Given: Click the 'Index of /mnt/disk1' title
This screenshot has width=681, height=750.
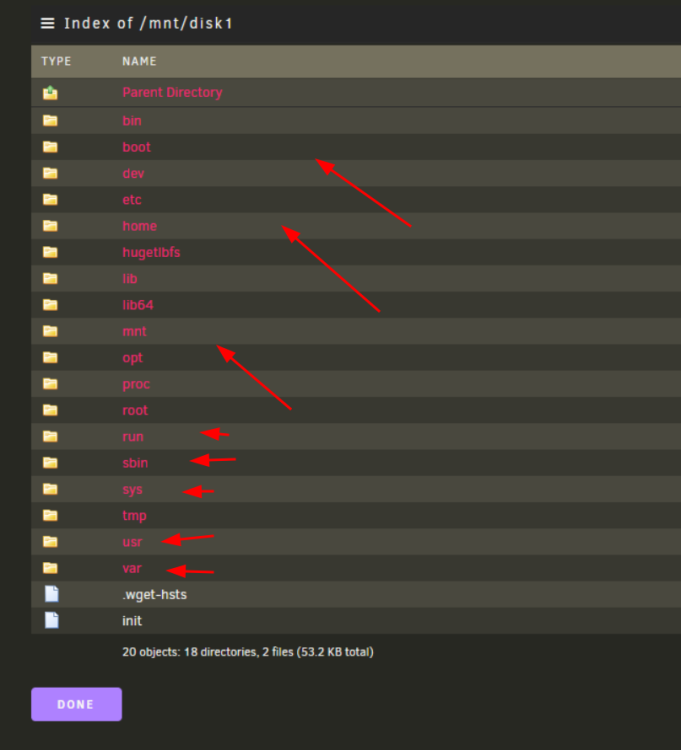Looking at the screenshot, I should [148, 23].
